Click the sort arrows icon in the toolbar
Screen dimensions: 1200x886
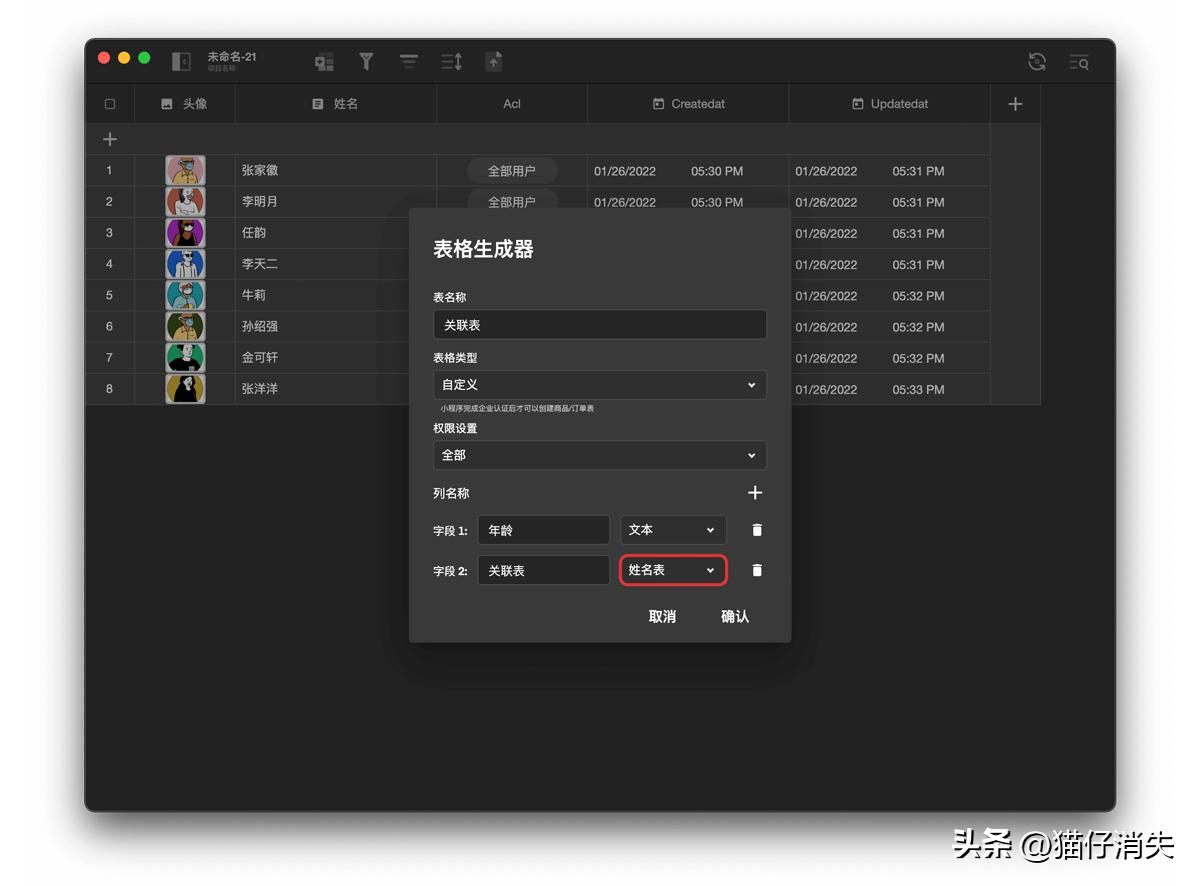tap(450, 61)
